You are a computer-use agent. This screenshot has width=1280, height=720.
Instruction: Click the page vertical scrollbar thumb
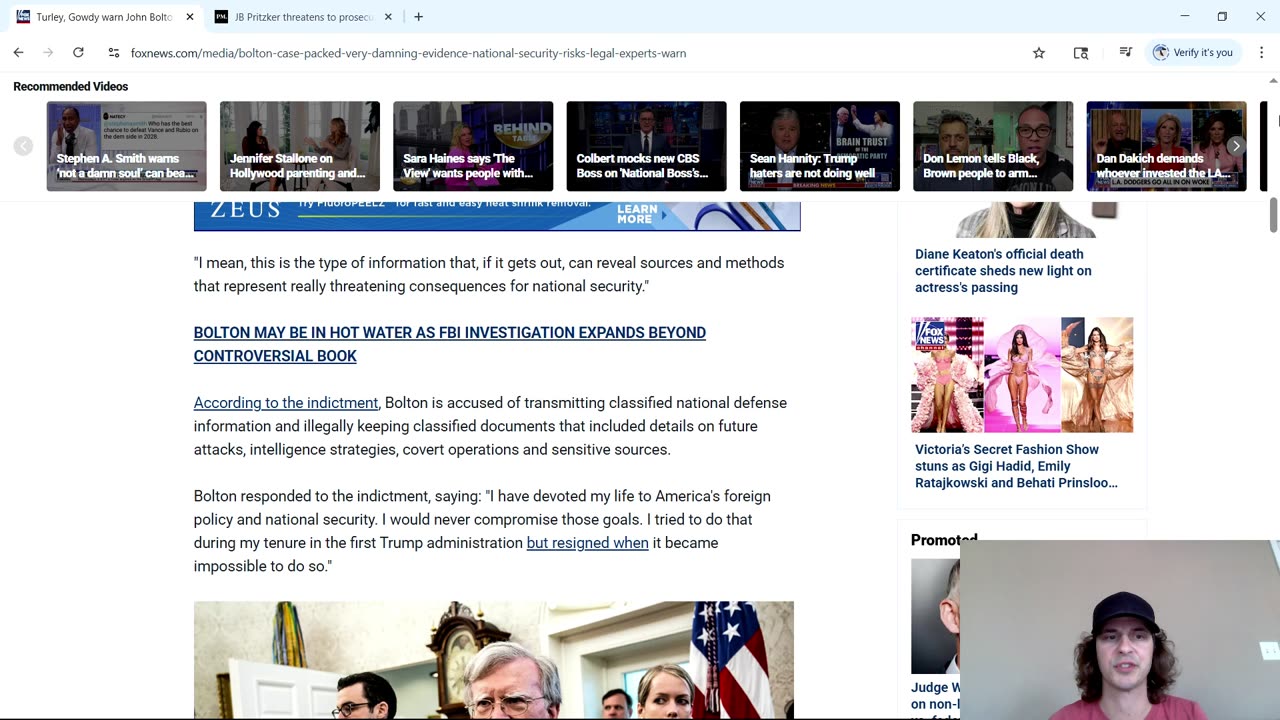[x=1273, y=215]
